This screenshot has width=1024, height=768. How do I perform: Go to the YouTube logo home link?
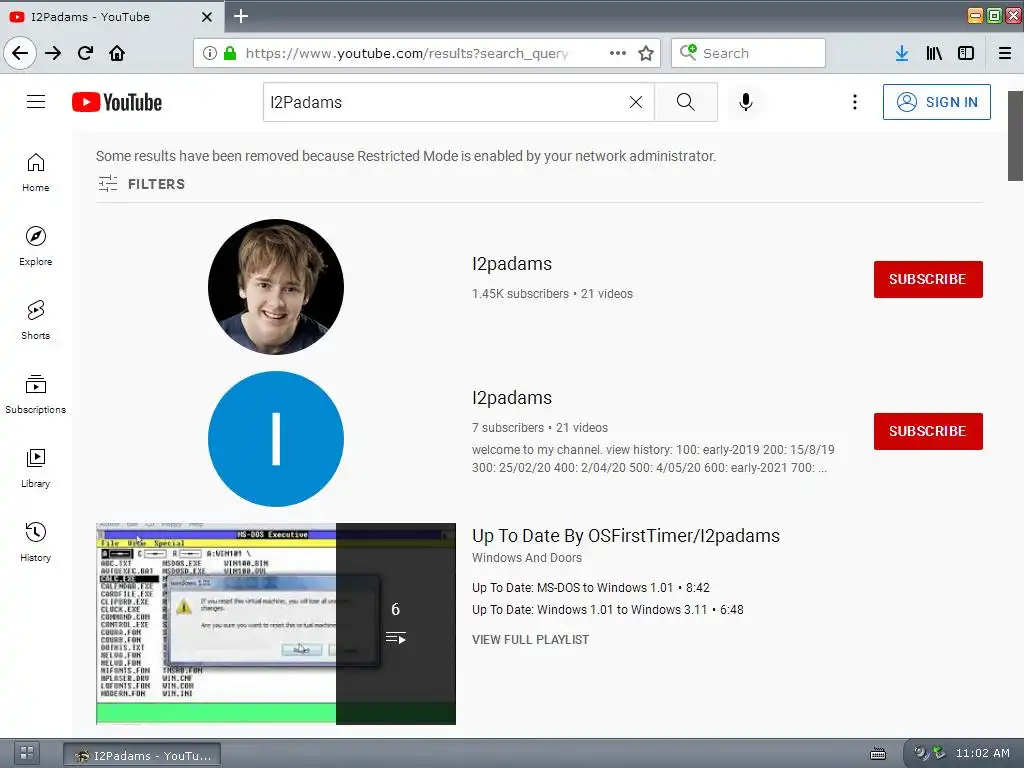[117, 102]
